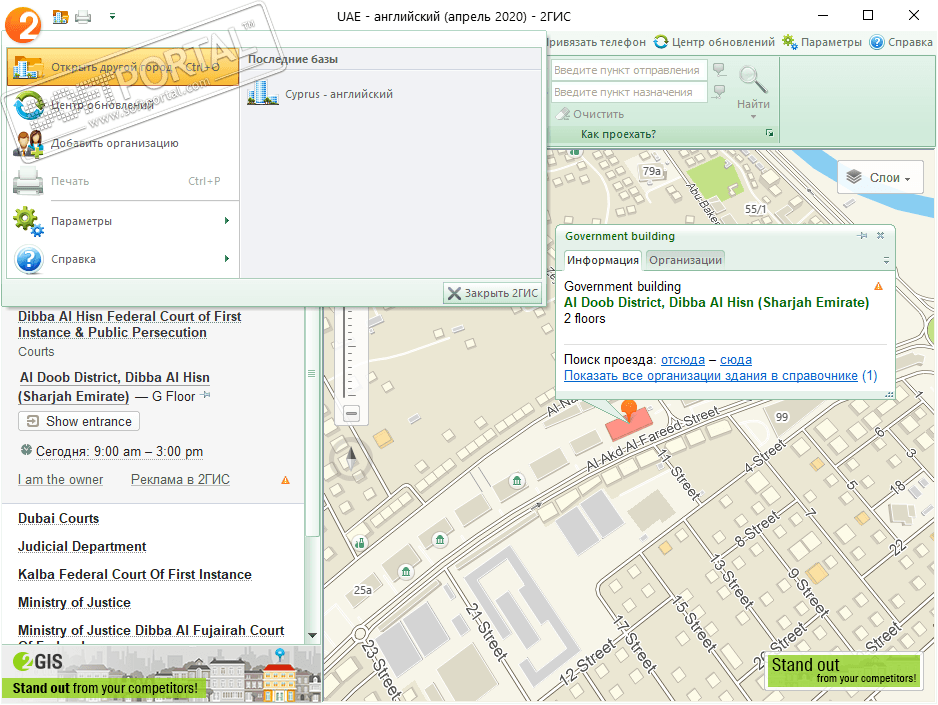The height and width of the screenshot is (705, 938).
Task: Select 'Открыть другой город' menu entry
Action: tap(123, 67)
